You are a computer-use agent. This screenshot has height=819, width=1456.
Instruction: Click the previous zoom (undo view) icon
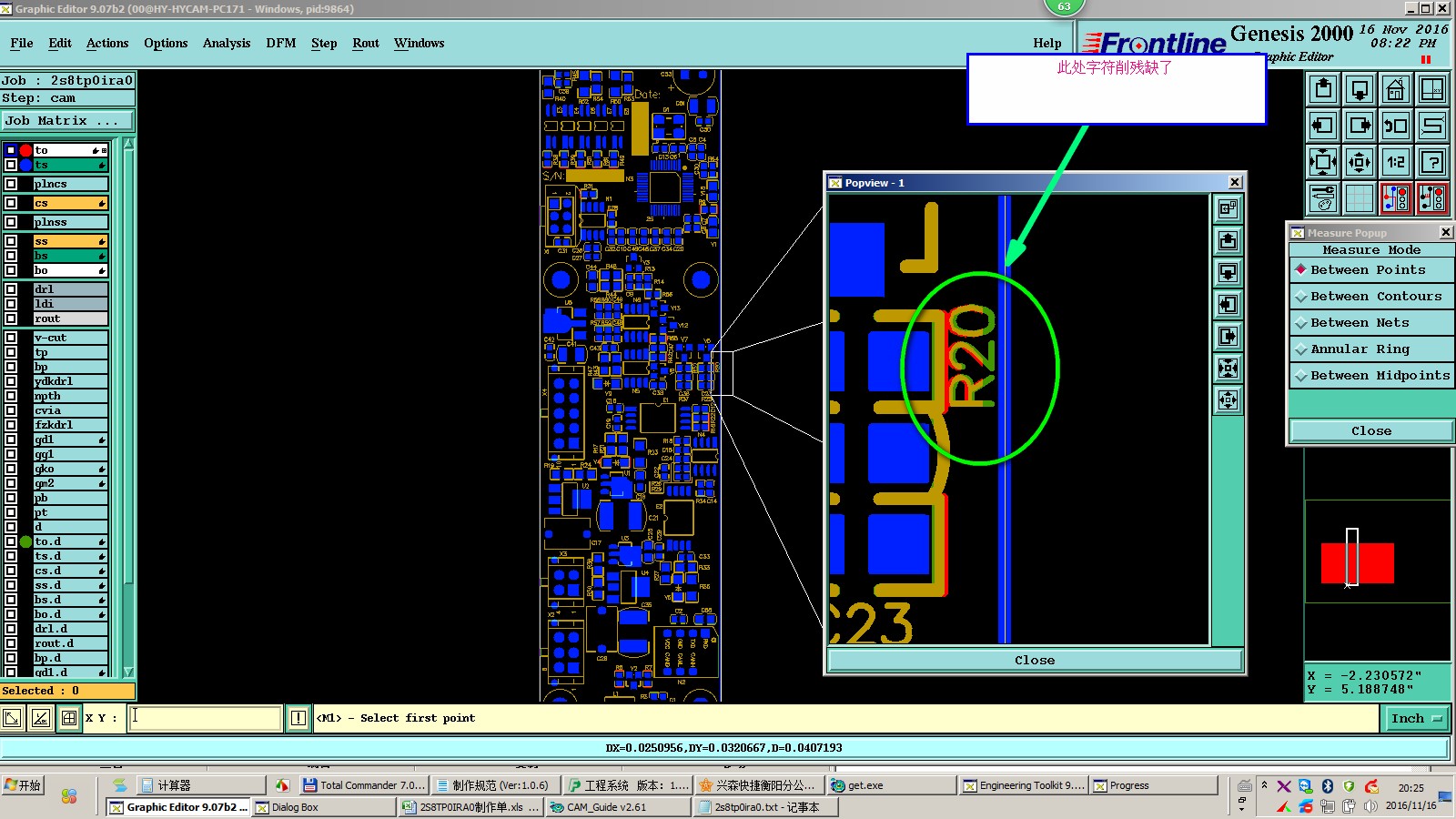click(x=1396, y=126)
